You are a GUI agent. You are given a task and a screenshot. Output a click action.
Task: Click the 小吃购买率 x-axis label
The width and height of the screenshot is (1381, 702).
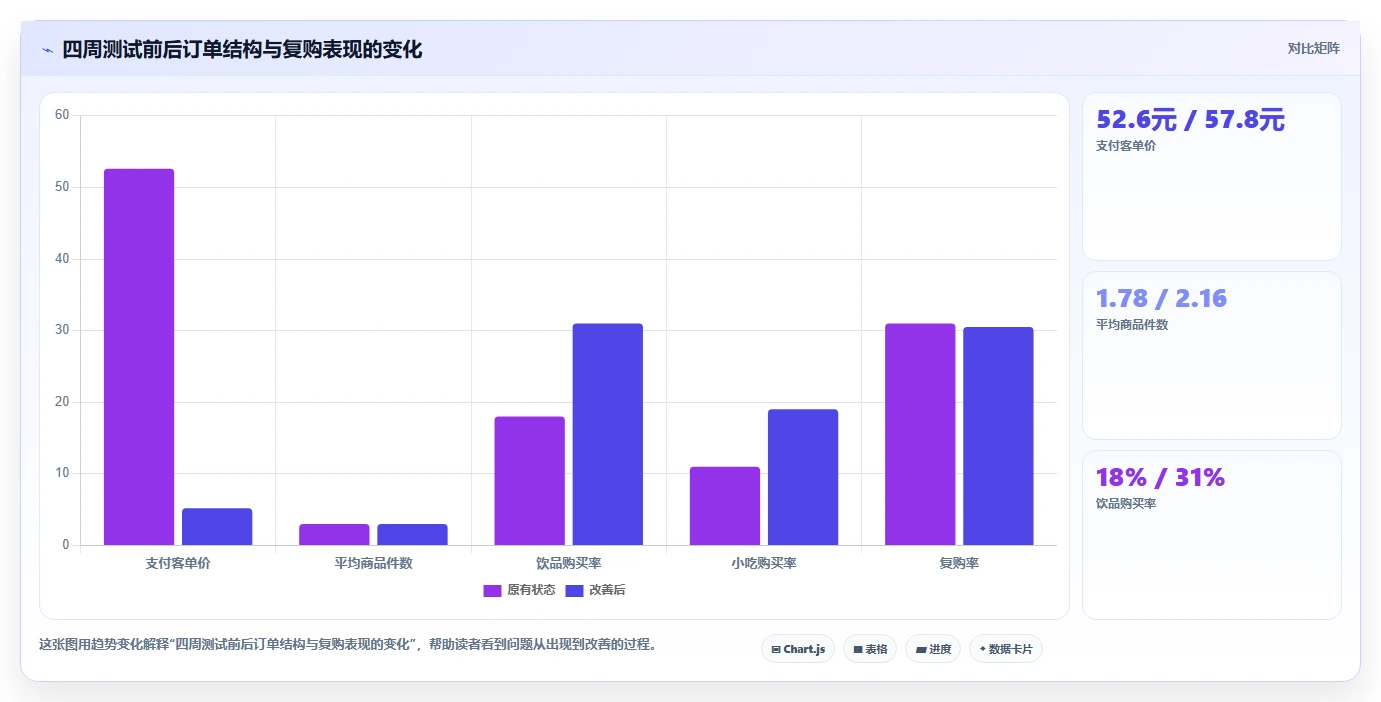763,563
